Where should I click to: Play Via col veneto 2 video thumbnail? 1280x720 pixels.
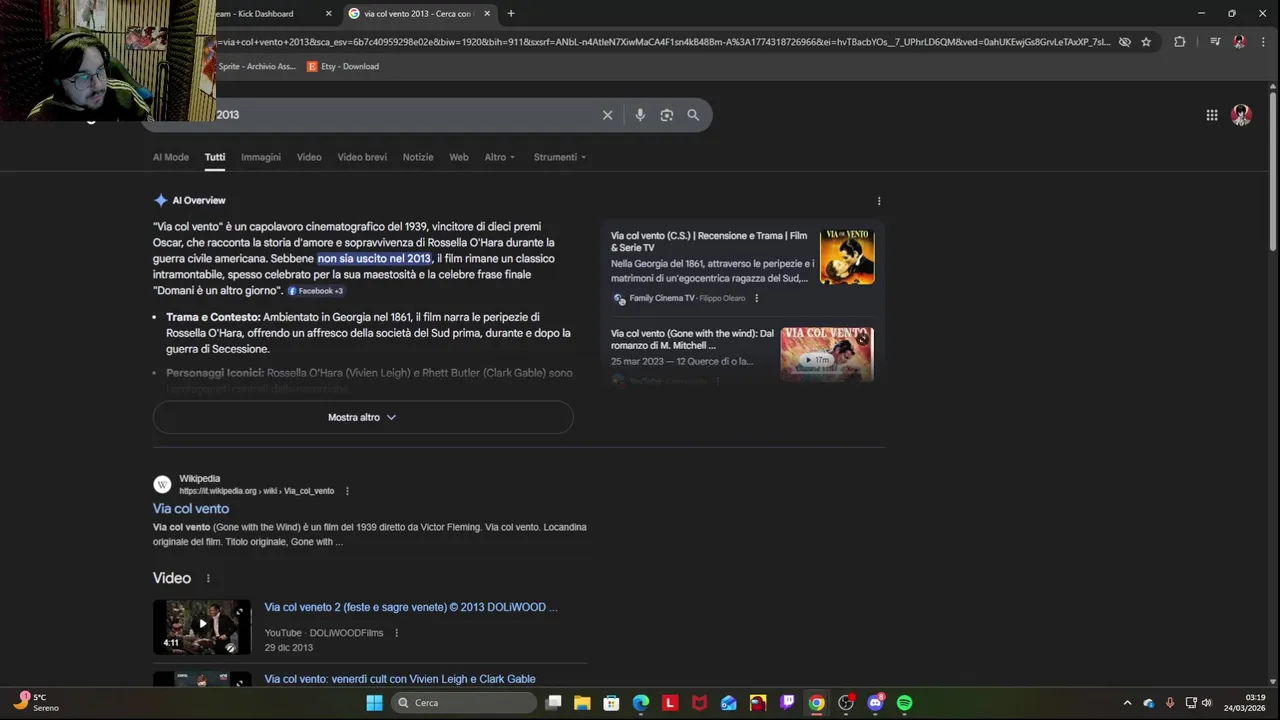(202, 627)
